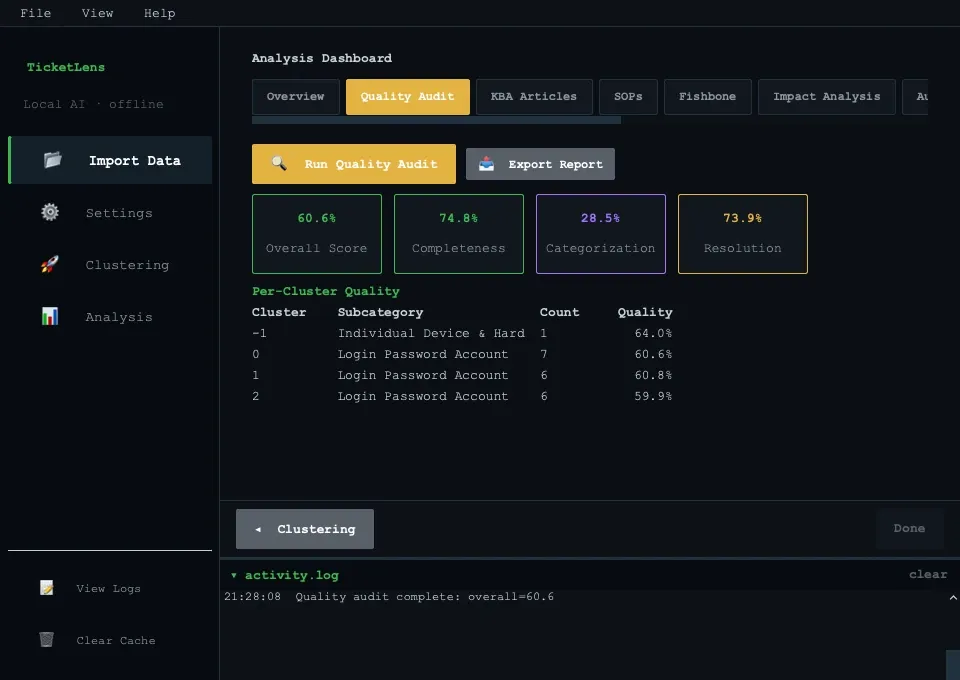This screenshot has width=960, height=680.
Task: Click the log scroll-up chevron
Action: point(953,597)
